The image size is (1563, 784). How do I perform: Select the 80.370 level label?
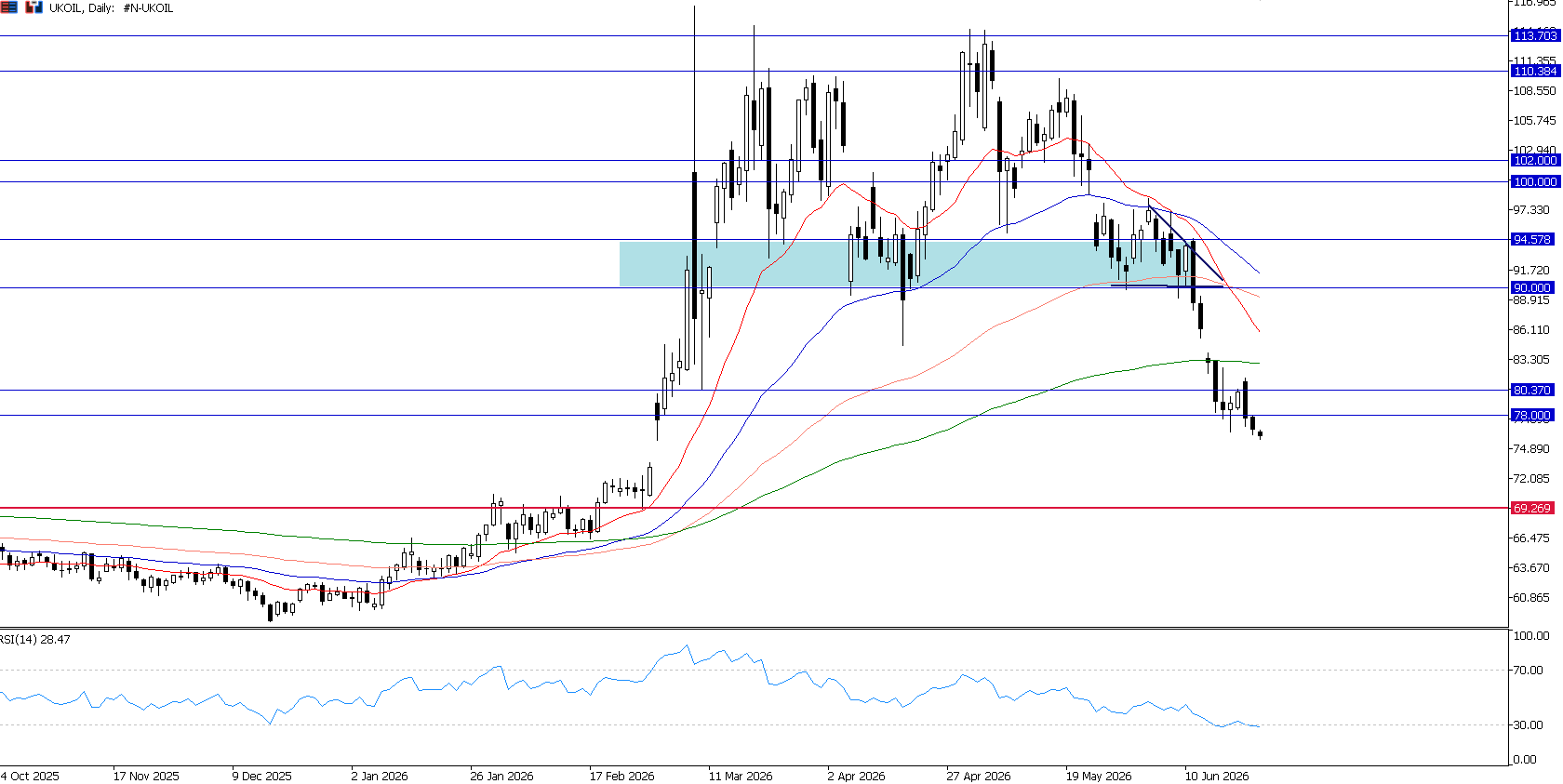1532,390
